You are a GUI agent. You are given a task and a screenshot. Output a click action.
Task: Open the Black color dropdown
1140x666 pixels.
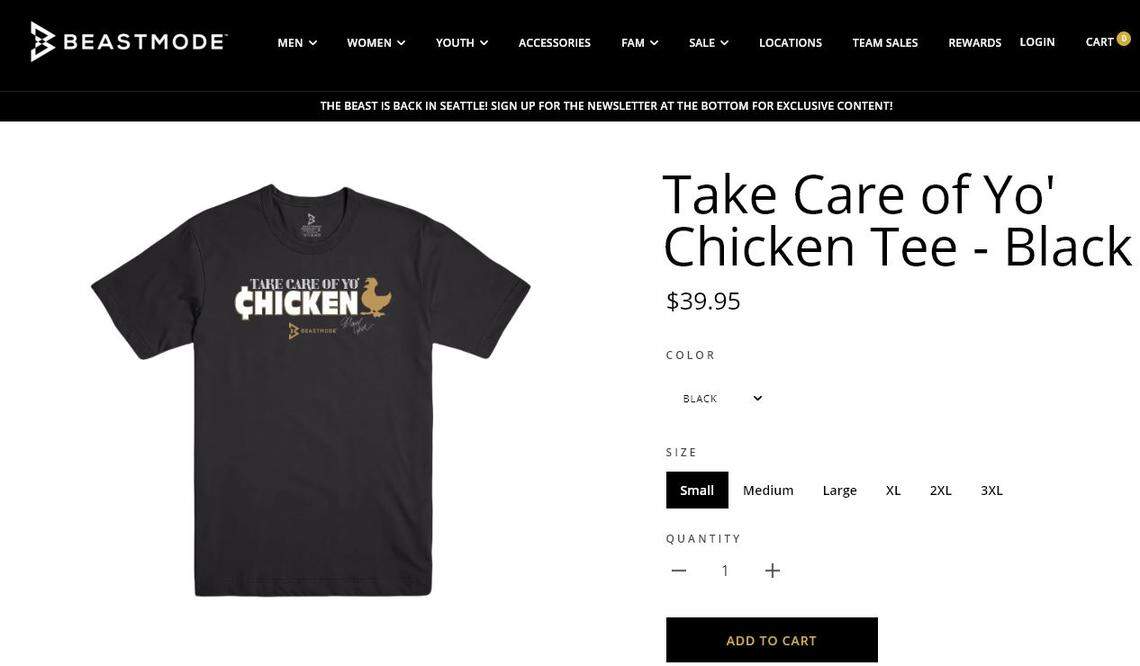(722, 398)
